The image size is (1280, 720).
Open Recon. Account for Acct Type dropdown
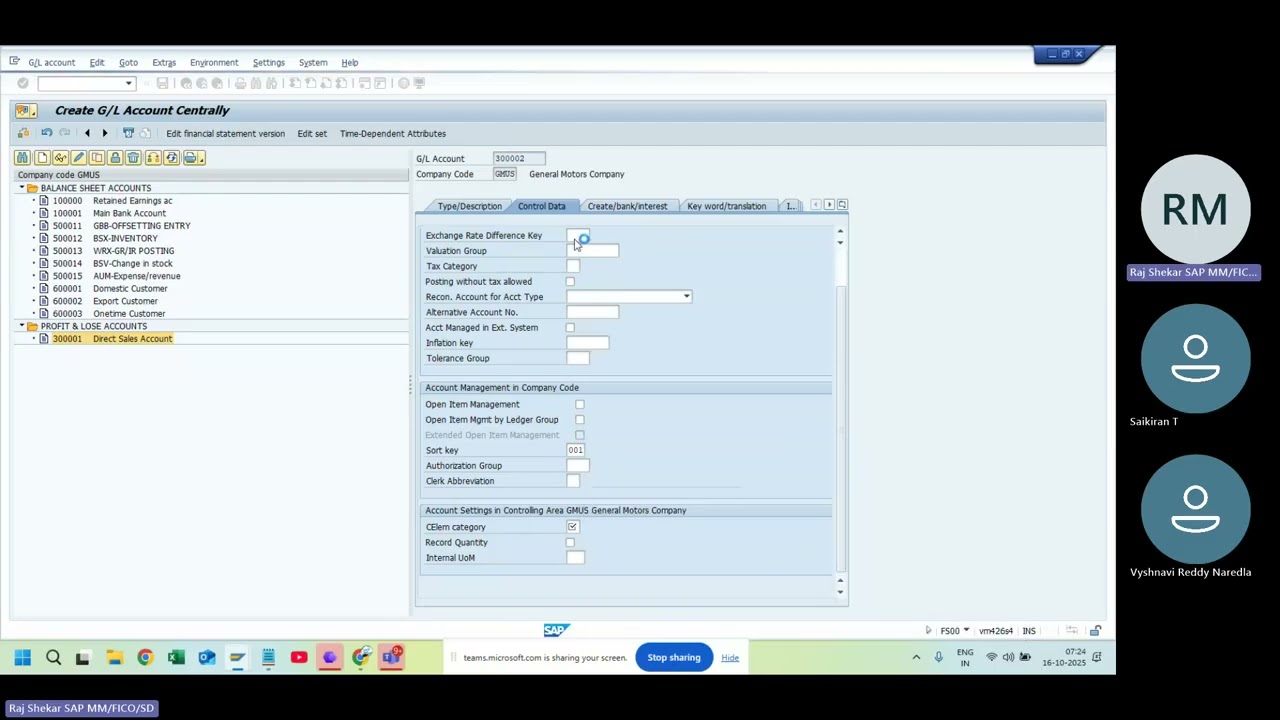tap(686, 297)
